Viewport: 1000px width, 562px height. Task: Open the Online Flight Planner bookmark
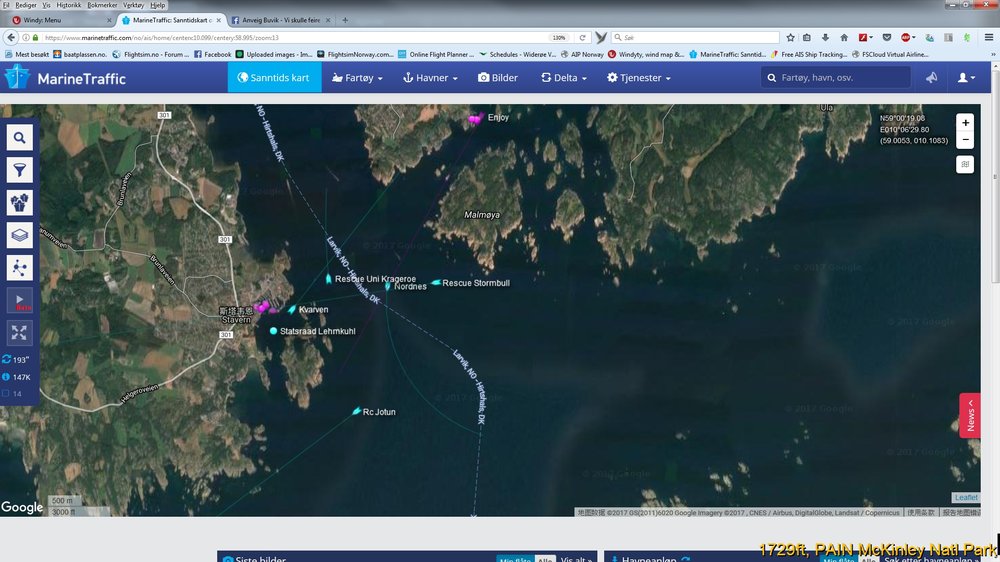436,54
